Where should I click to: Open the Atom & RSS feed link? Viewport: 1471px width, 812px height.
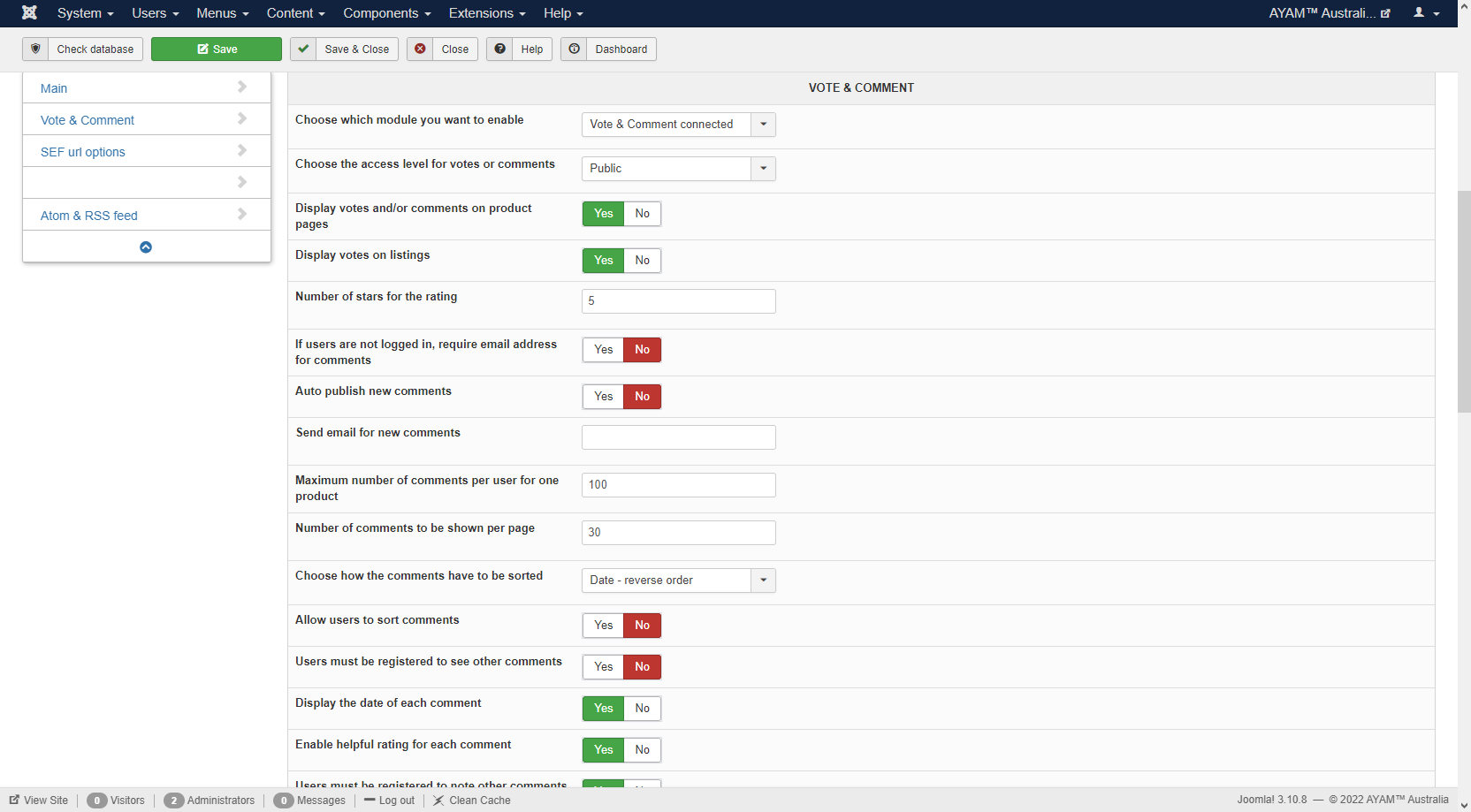(x=89, y=216)
